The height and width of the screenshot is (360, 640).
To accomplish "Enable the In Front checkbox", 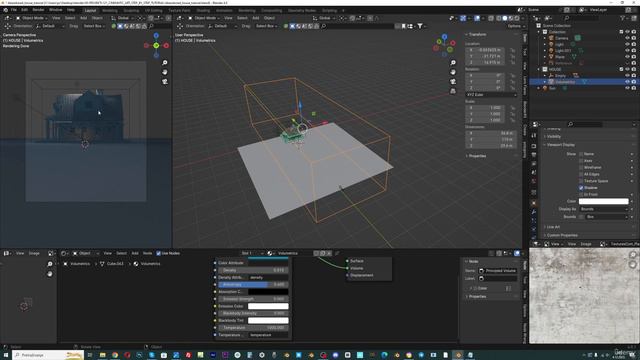I will pos(581,194).
